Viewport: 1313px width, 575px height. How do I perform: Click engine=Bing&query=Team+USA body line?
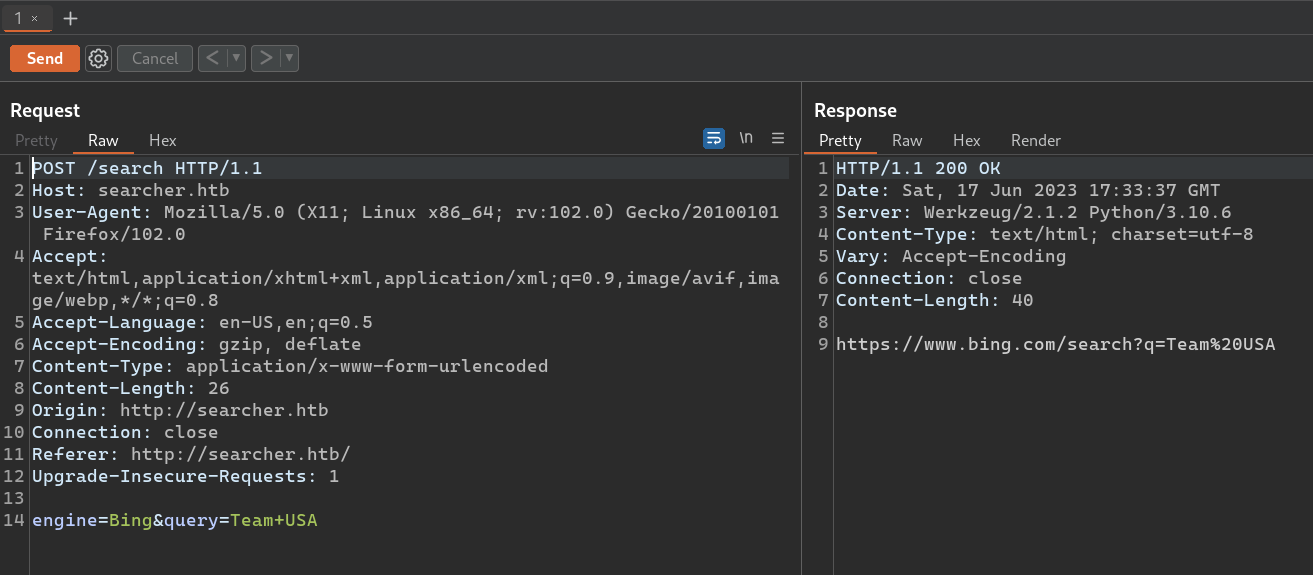click(175, 520)
